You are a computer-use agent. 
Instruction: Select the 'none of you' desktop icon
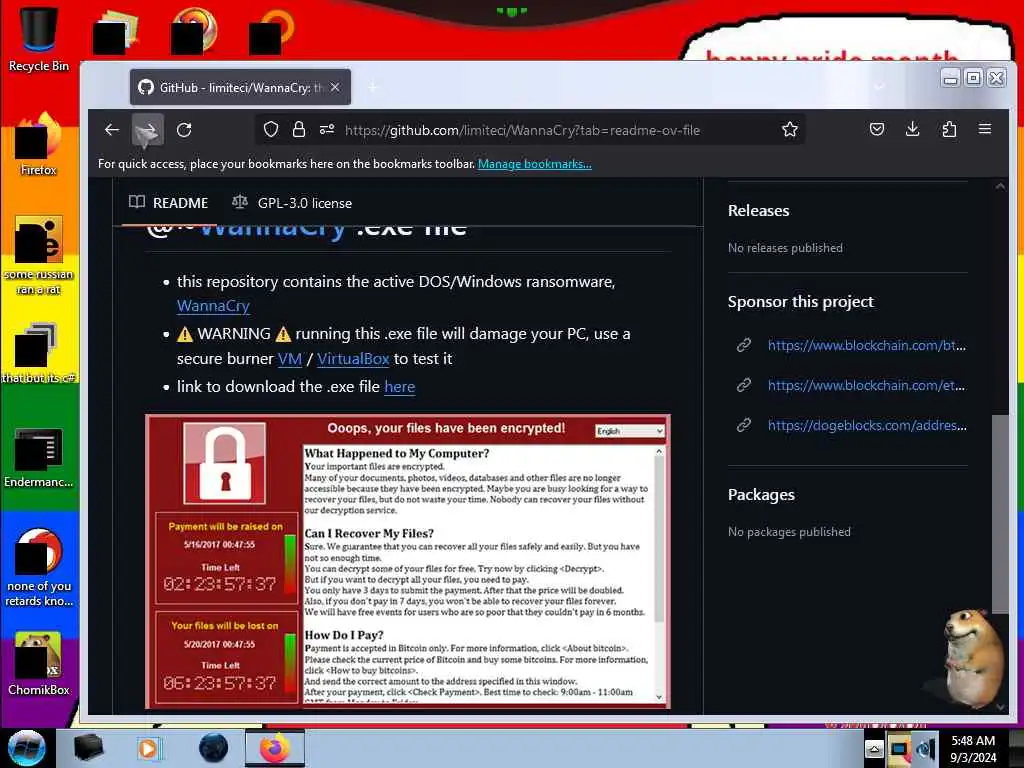tap(39, 567)
